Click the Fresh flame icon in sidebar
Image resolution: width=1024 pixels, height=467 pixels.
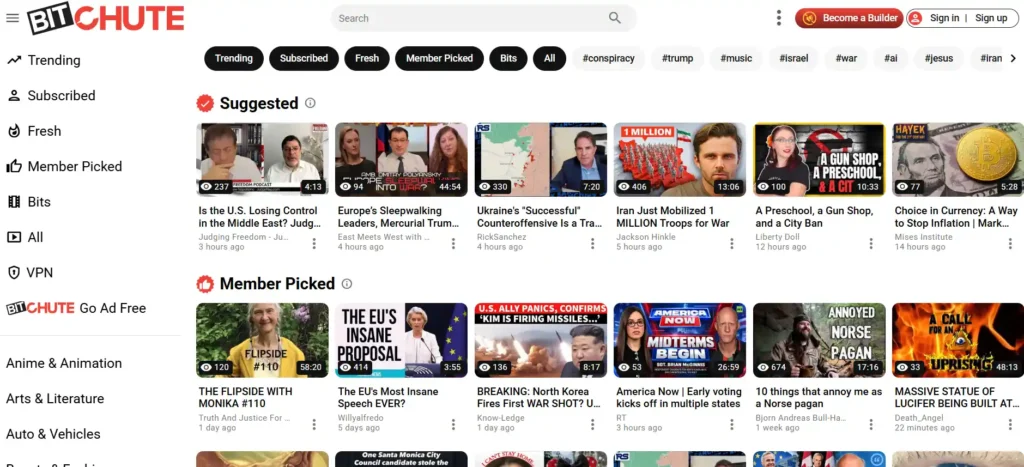click(14, 131)
